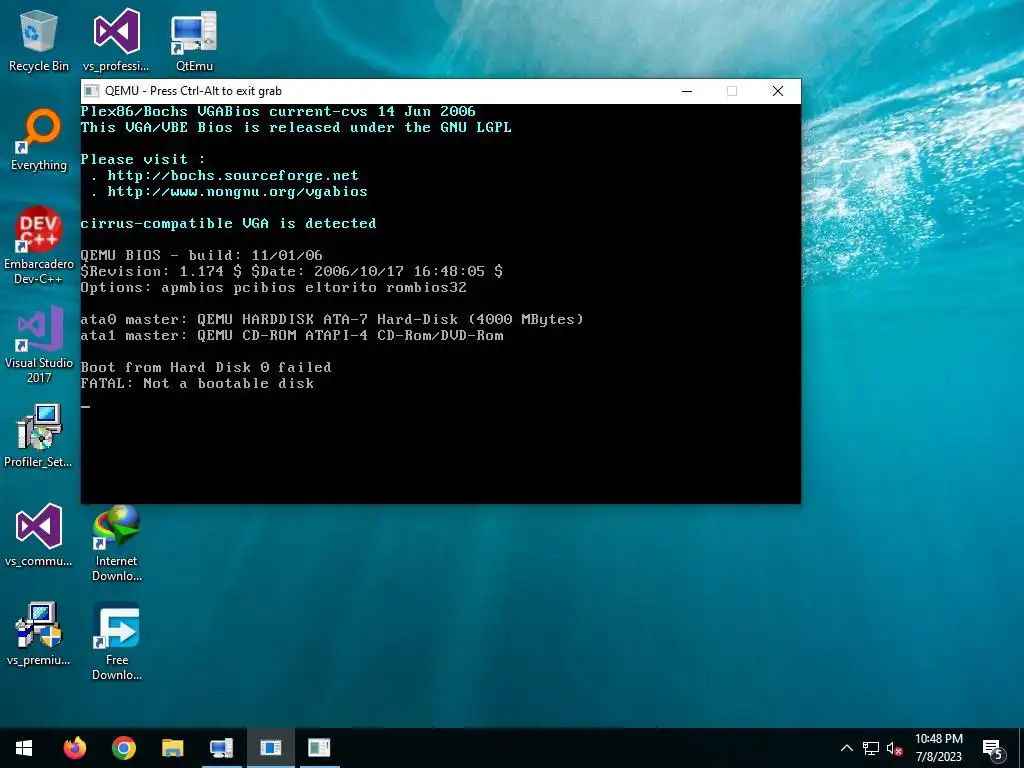The height and width of the screenshot is (768, 1024).
Task: Select Visual Studio 2017 desktop shortcut
Action: pos(39,345)
